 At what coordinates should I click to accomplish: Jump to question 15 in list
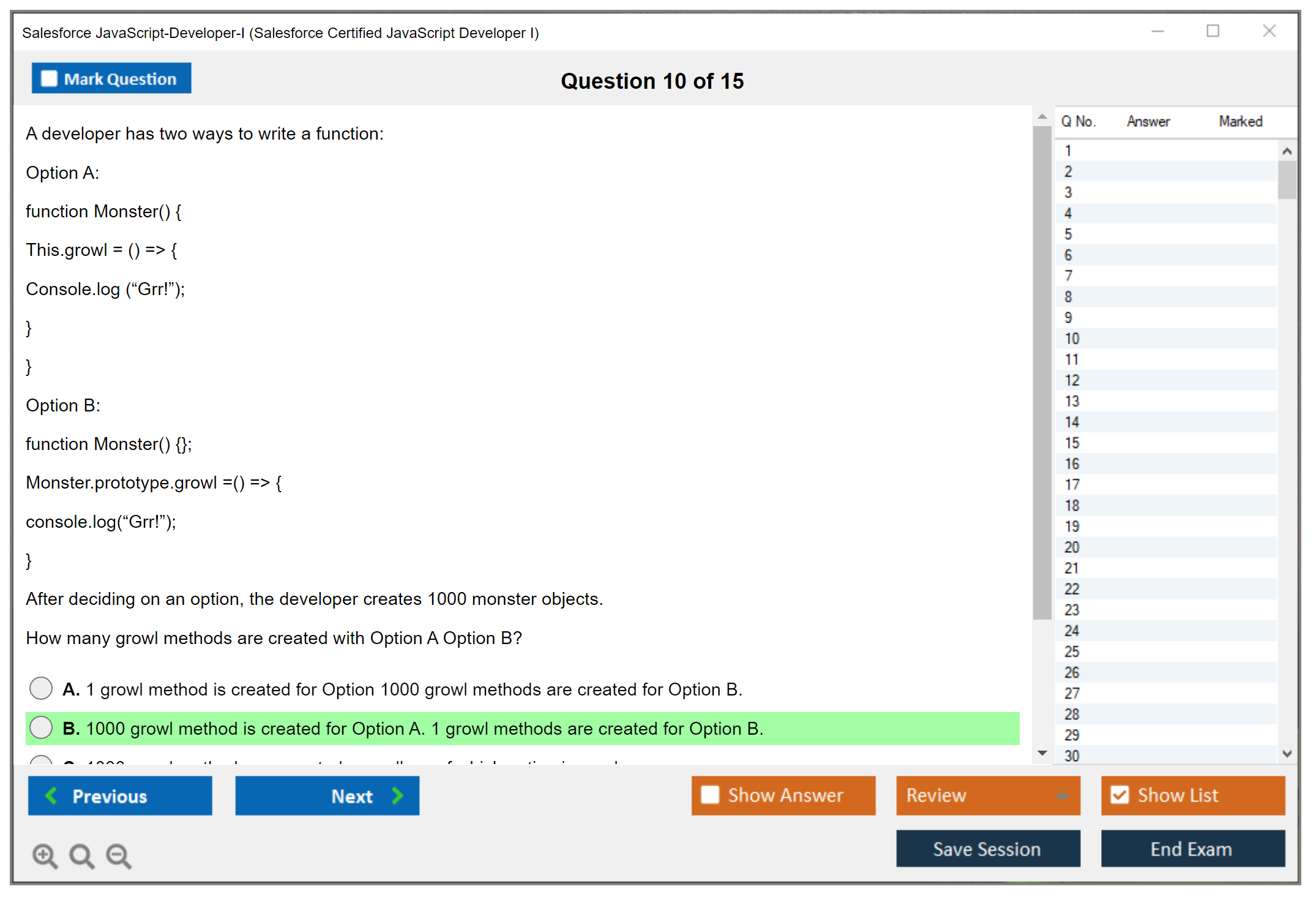pos(1072,443)
